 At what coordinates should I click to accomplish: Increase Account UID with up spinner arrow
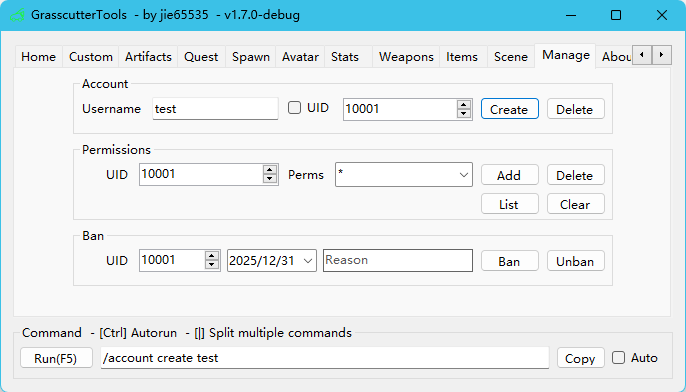coord(464,105)
